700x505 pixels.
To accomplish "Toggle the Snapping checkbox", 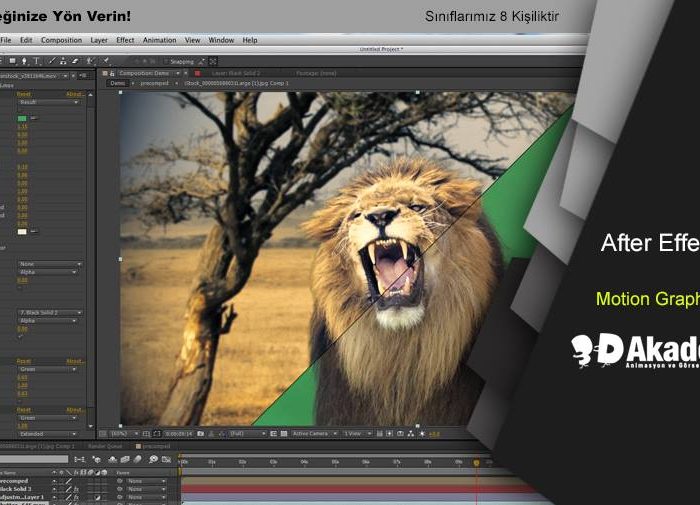I will click(x=166, y=62).
